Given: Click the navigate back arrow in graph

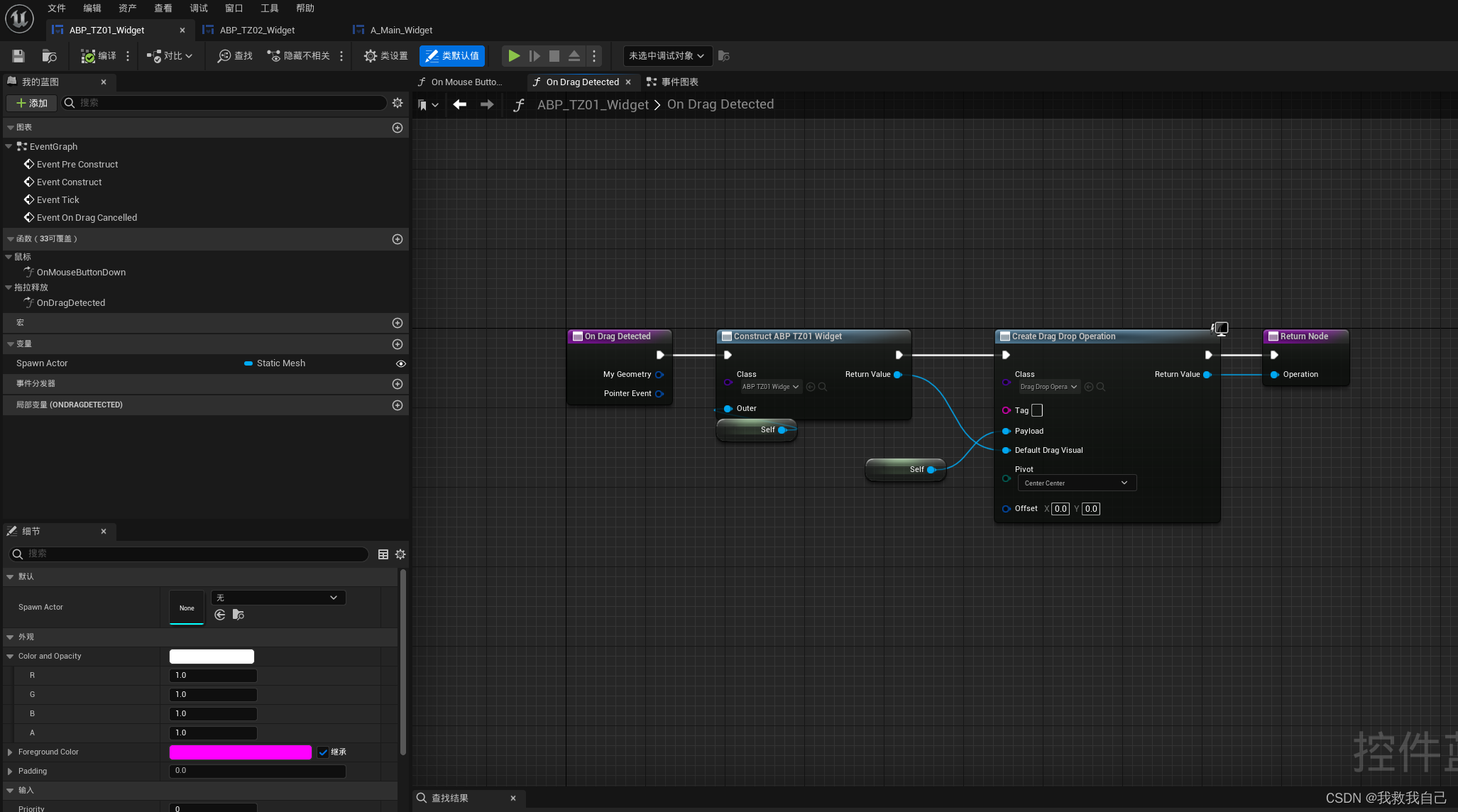Looking at the screenshot, I should (459, 104).
